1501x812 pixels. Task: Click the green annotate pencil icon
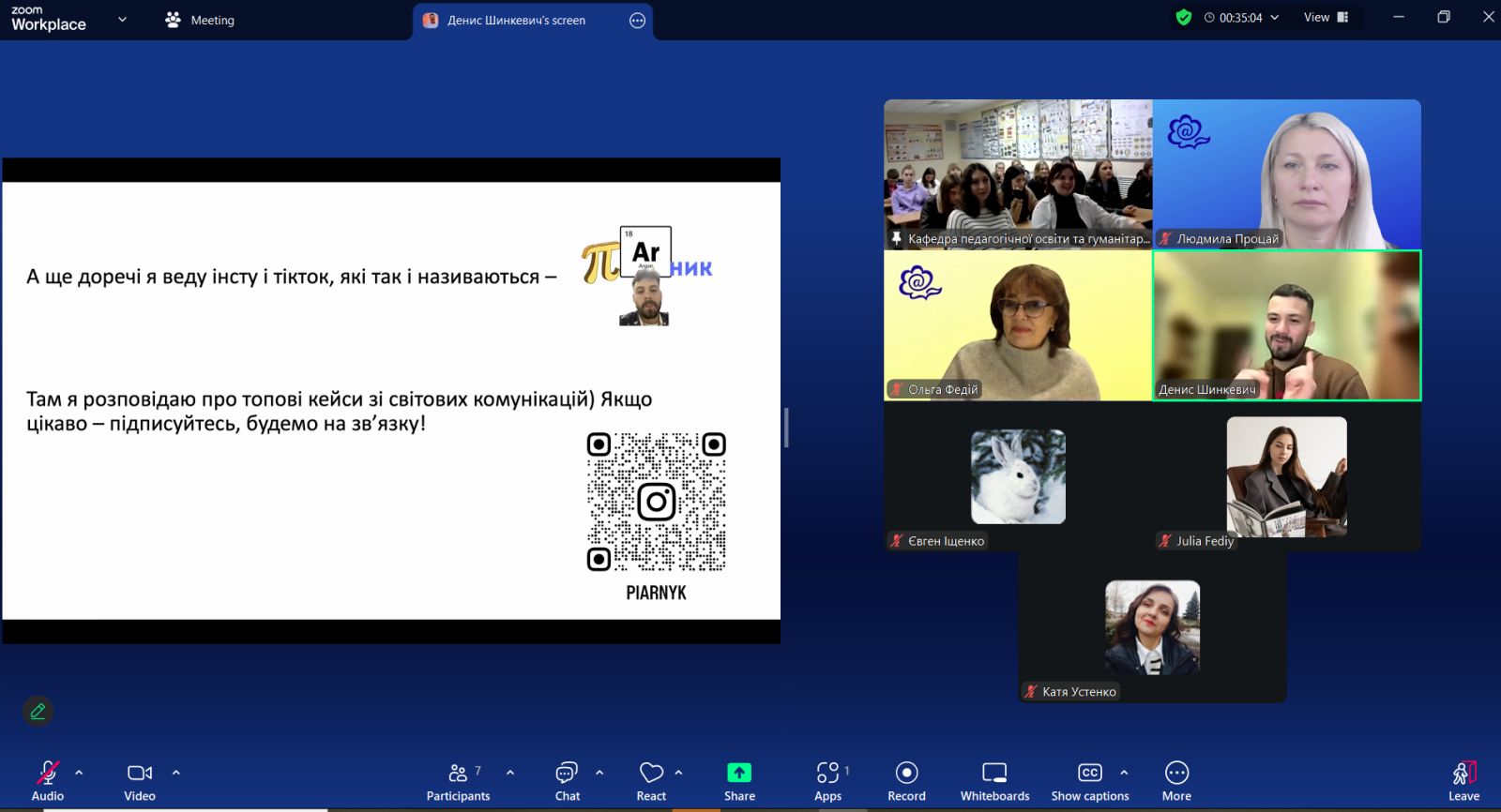pos(38,712)
